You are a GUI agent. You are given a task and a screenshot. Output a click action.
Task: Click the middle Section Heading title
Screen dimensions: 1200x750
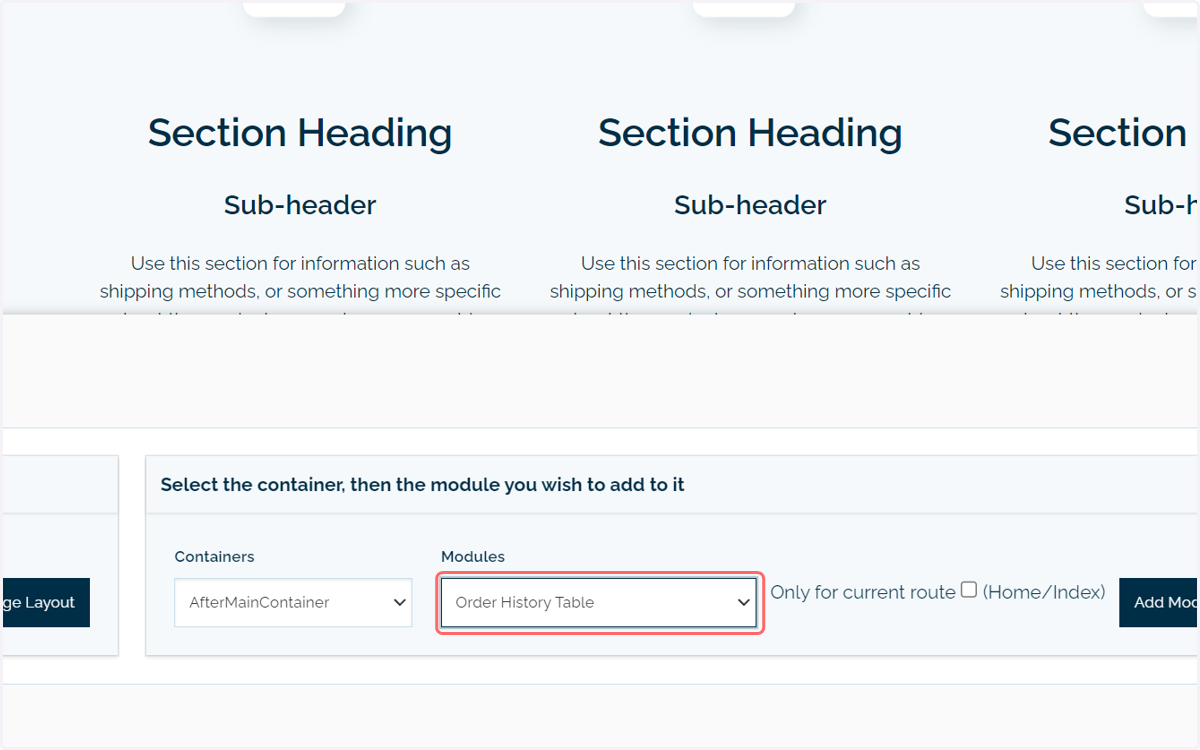750,133
